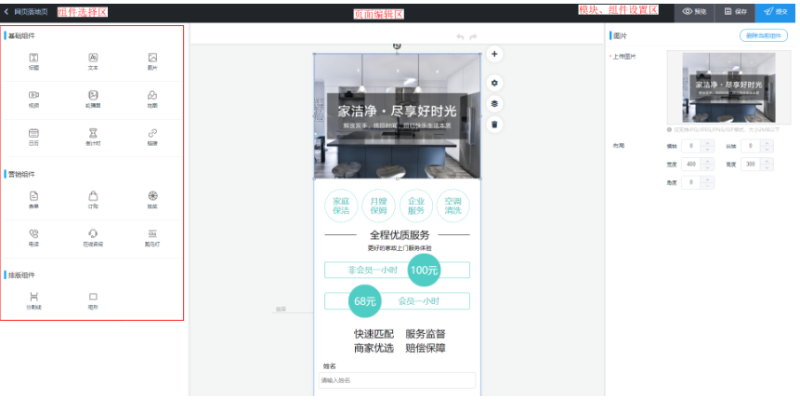Viewport: 800px width, 411px height.
Task: Delete selected component with trash icon
Action: (x=494, y=124)
